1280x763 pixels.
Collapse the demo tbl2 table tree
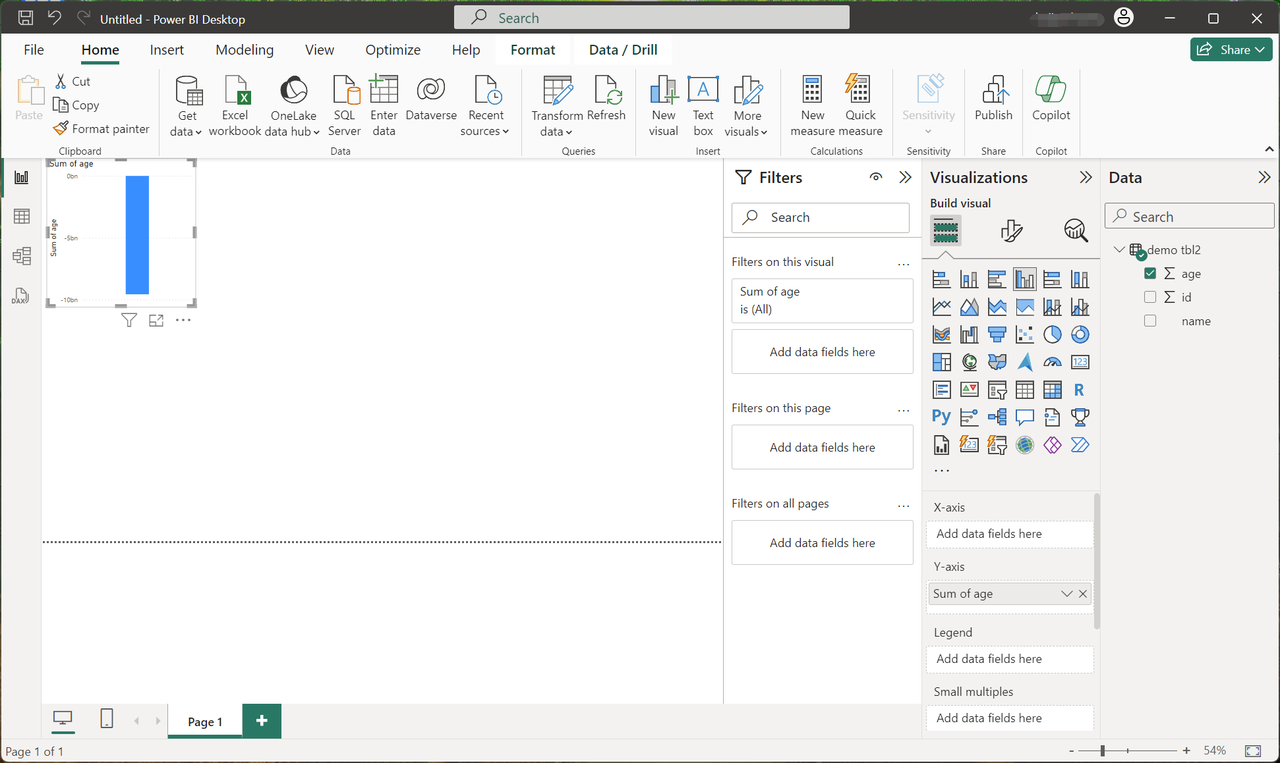[1118, 250]
